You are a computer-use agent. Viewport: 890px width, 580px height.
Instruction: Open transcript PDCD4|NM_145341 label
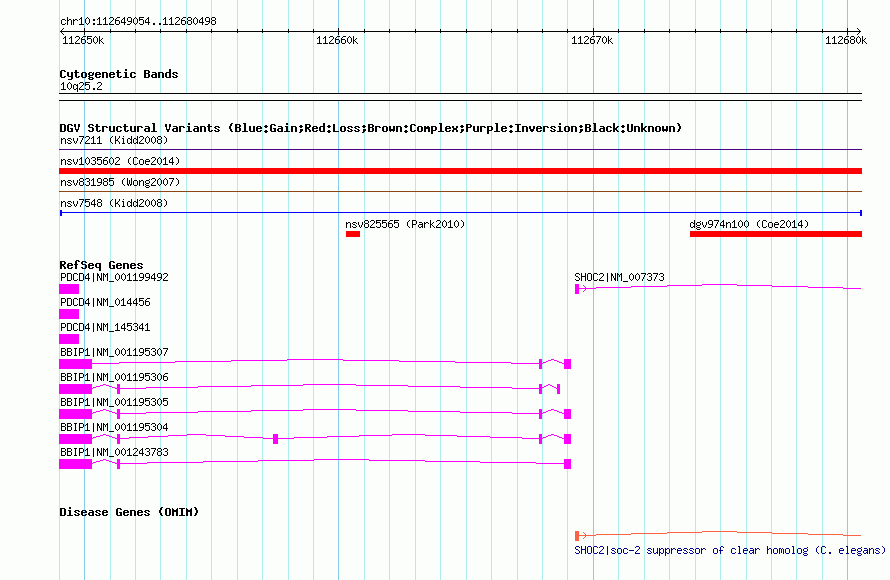tap(105, 327)
